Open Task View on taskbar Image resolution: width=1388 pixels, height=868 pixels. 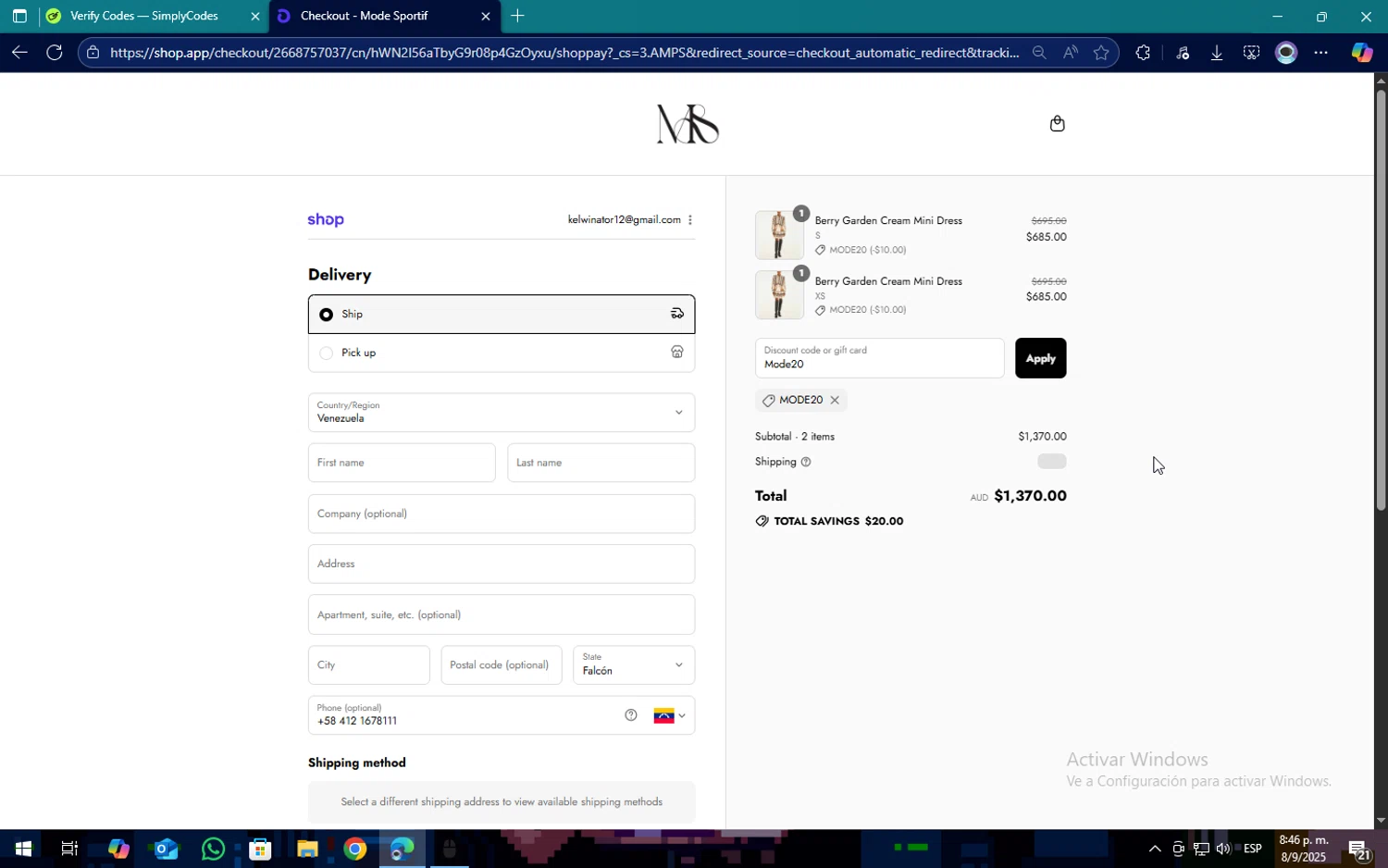[x=69, y=849]
